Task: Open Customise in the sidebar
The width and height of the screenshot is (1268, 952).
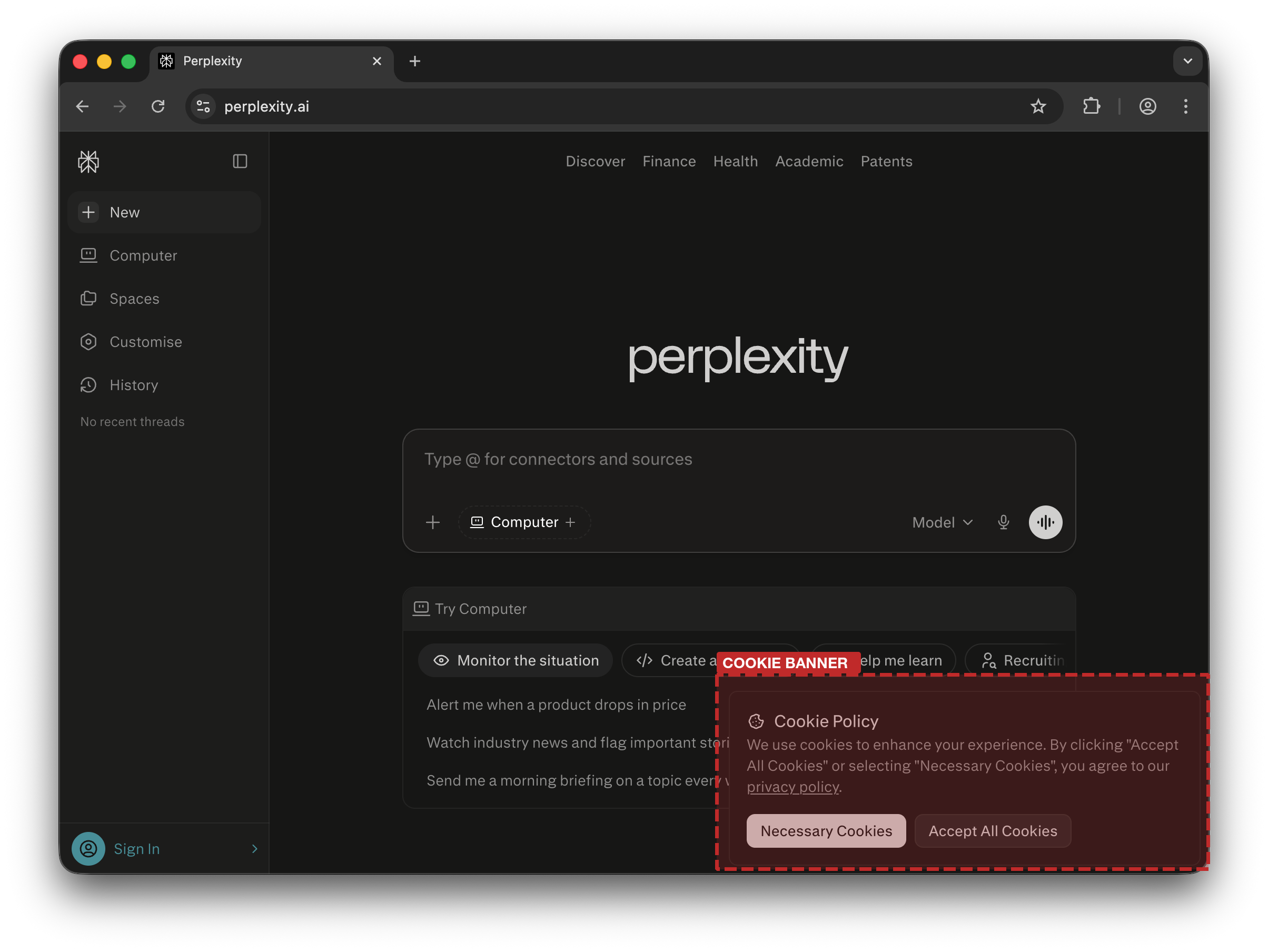Action: click(x=164, y=342)
